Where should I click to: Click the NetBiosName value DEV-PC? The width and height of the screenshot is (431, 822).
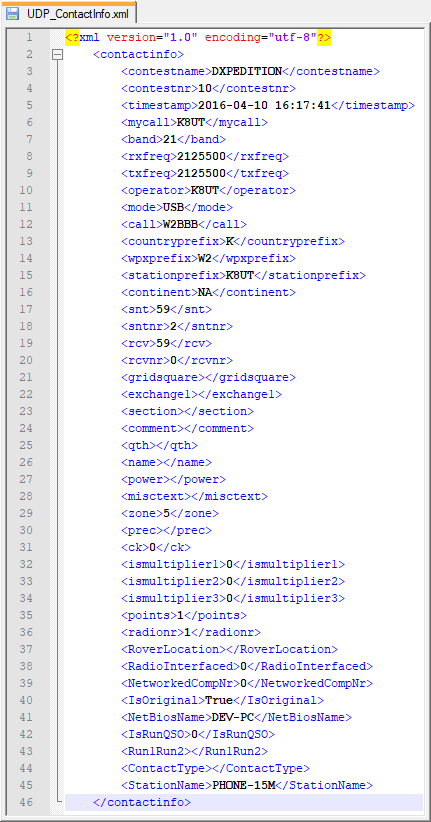click(x=229, y=717)
